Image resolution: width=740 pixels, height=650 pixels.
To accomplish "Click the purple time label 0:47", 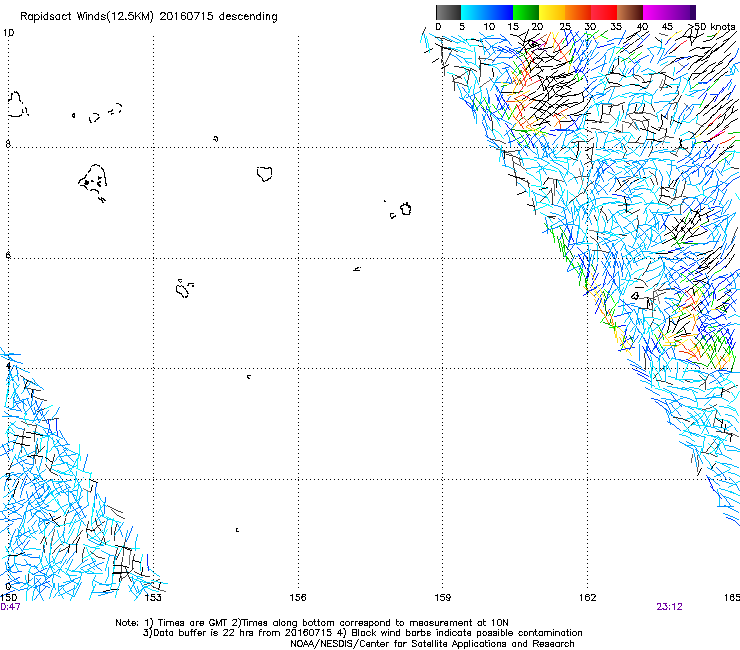I will coord(10,607).
